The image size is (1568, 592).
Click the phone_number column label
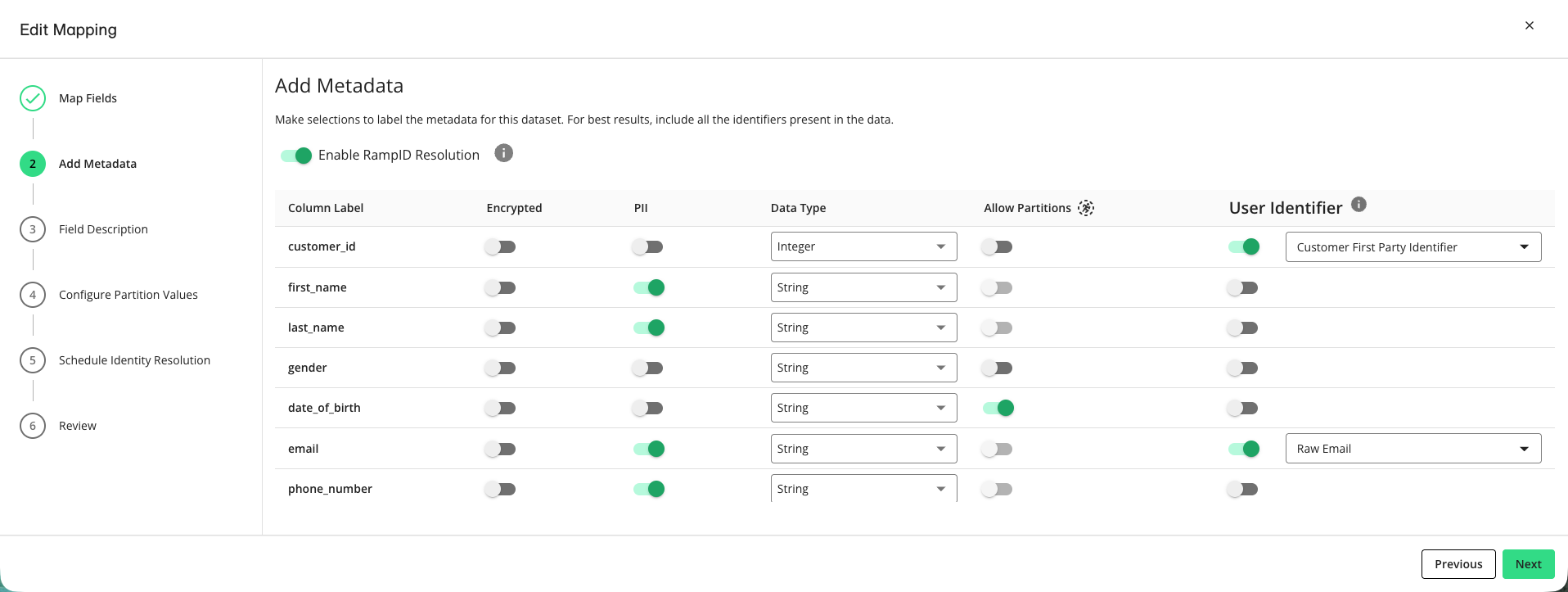click(x=330, y=489)
